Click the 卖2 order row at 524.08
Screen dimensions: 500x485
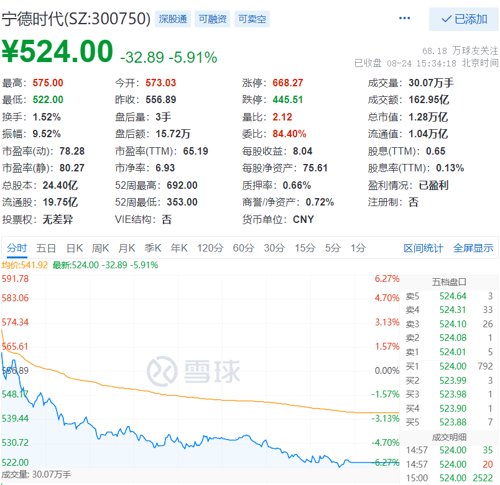pos(449,338)
